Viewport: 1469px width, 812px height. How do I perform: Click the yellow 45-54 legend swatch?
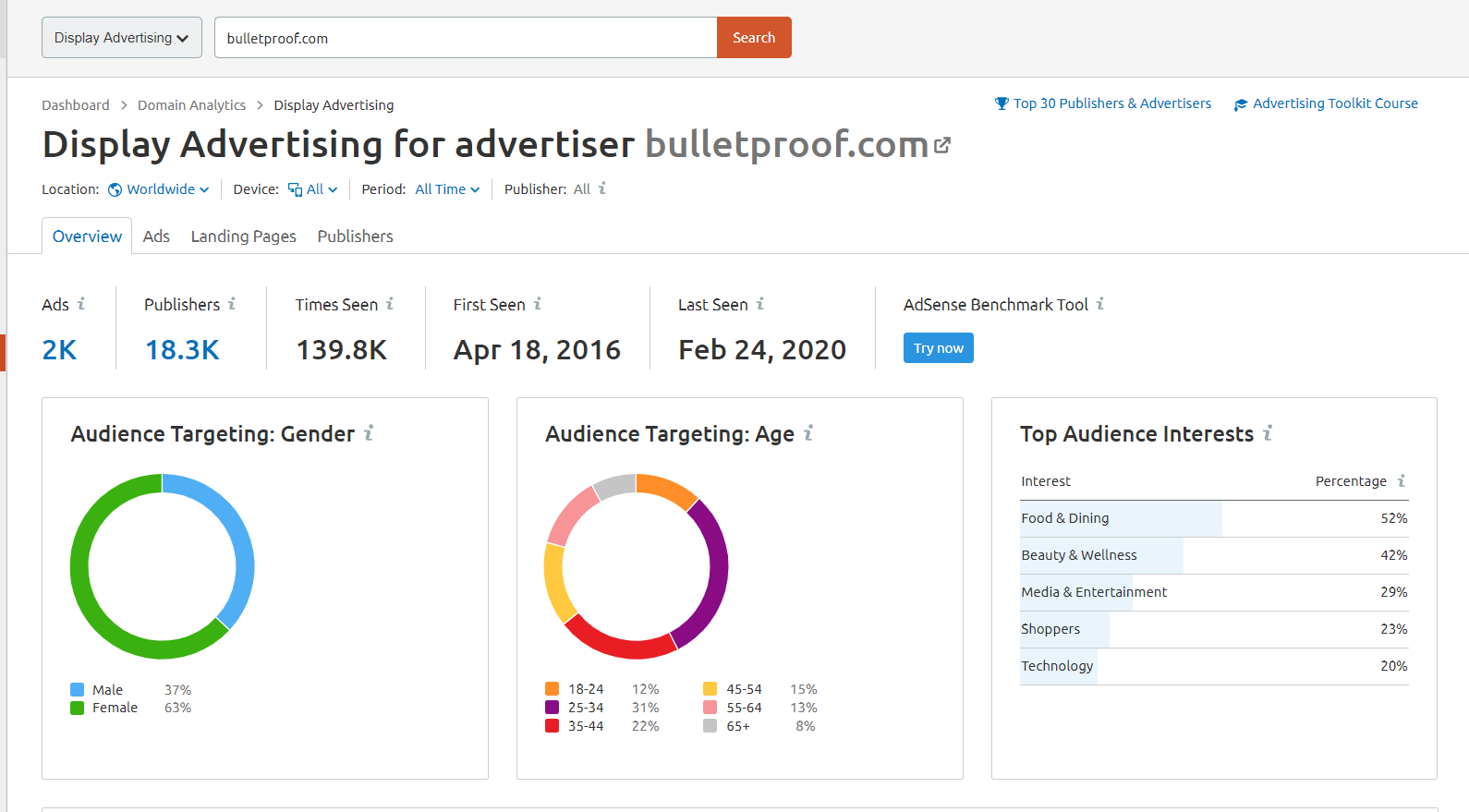[710, 689]
